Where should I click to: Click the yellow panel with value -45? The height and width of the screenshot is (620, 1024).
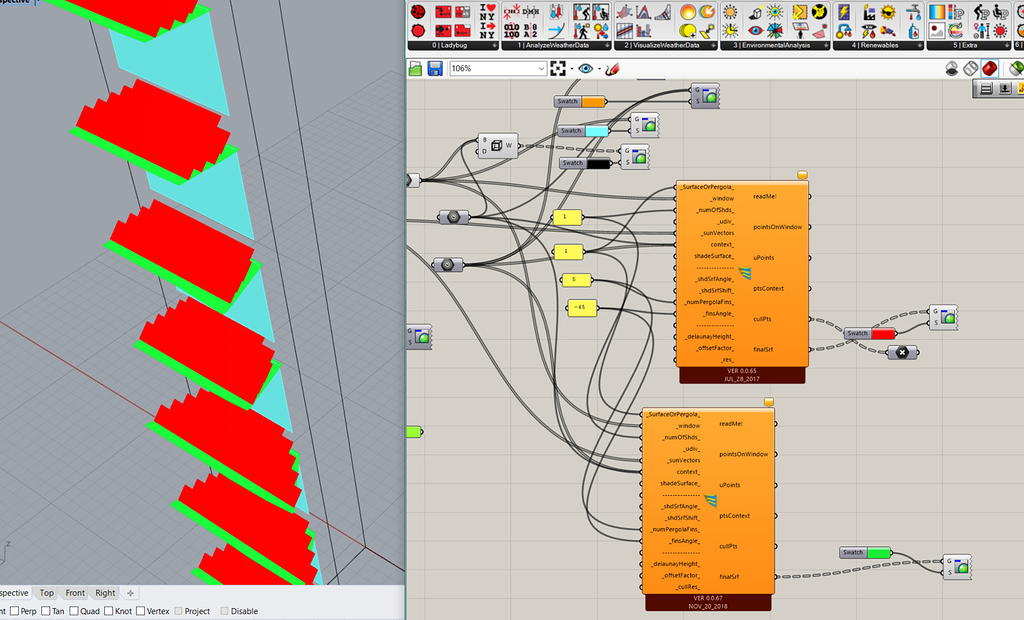click(581, 307)
